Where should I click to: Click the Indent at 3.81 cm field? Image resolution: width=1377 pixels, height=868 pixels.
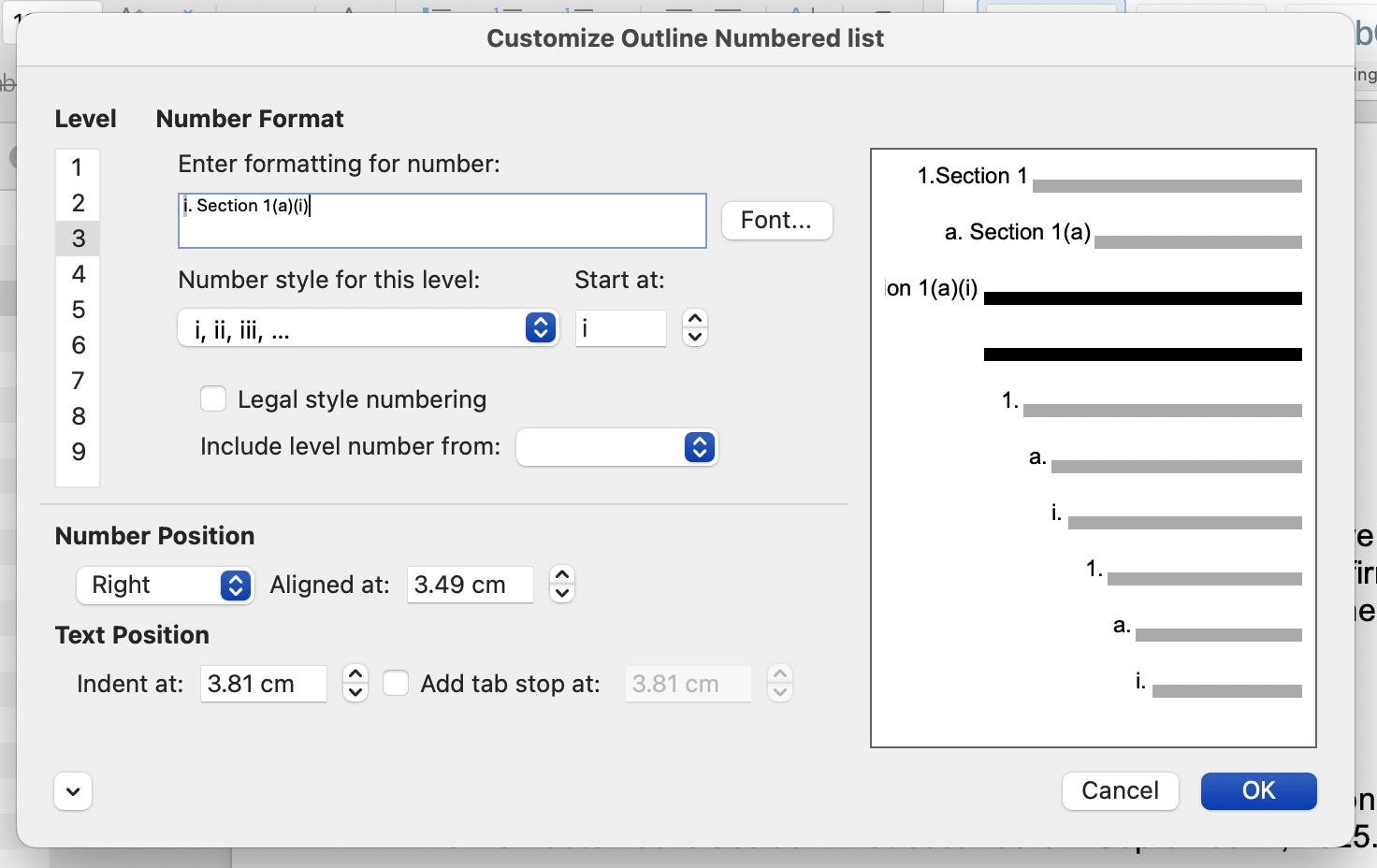263,684
